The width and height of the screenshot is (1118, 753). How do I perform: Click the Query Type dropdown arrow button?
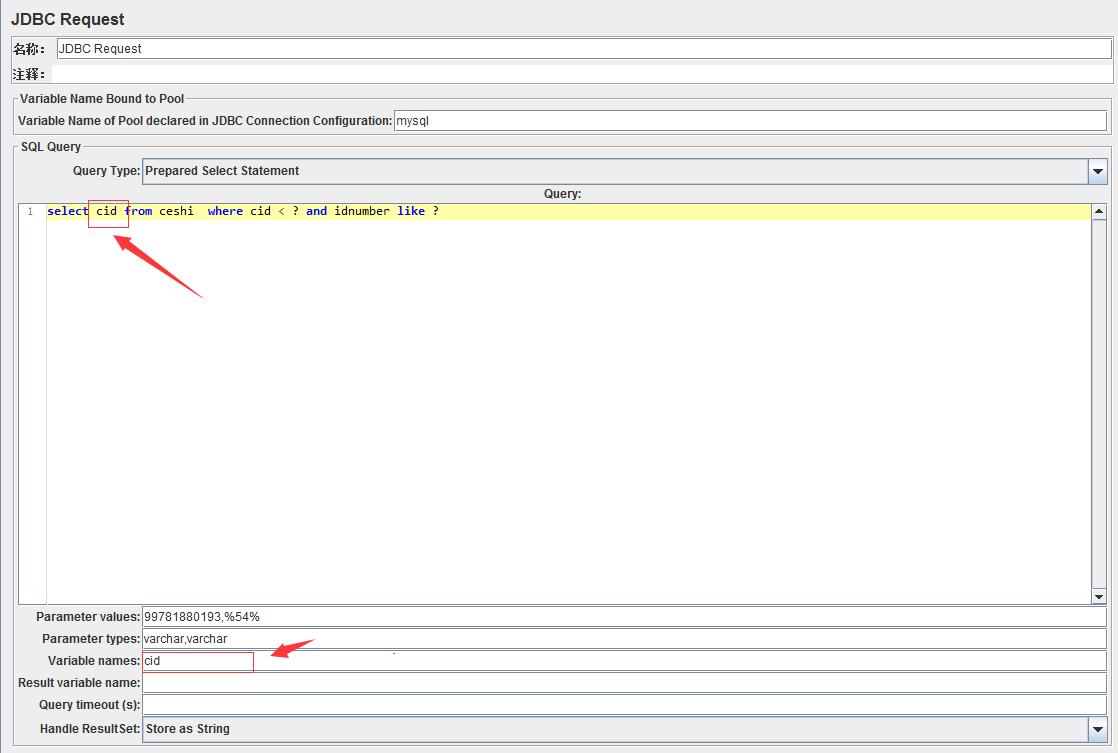[1098, 171]
